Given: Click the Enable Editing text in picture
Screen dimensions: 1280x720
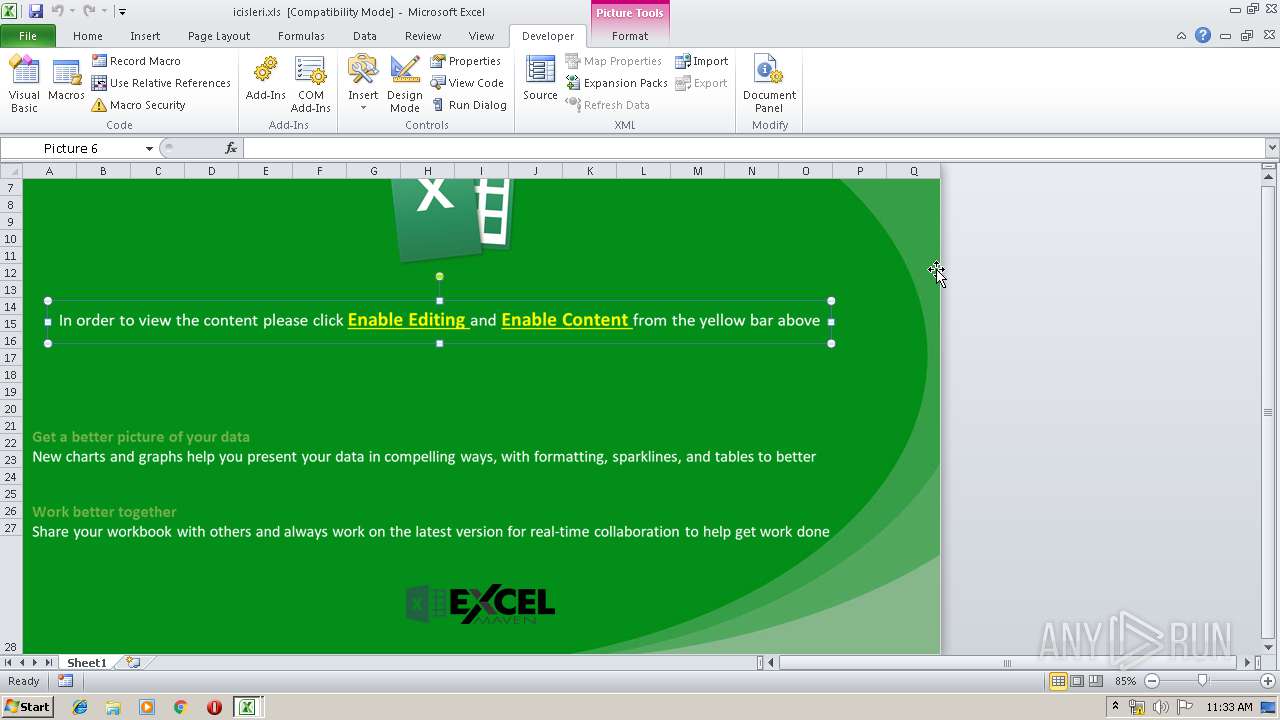Looking at the screenshot, I should click(x=407, y=320).
